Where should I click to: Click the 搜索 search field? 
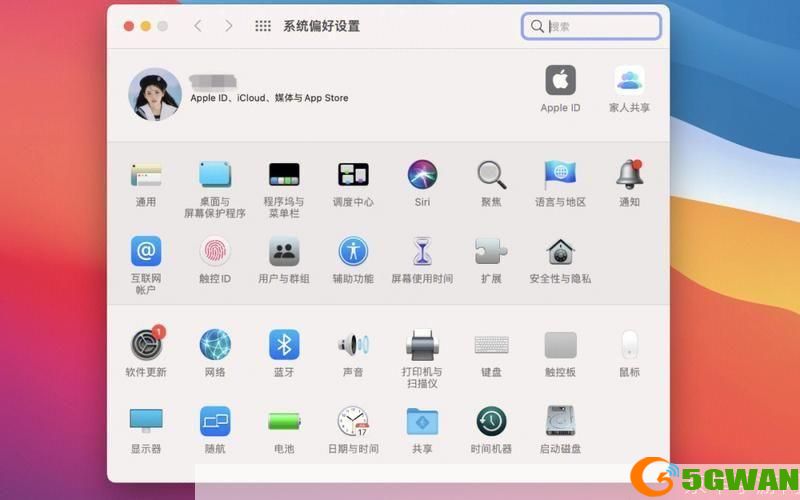[591, 26]
